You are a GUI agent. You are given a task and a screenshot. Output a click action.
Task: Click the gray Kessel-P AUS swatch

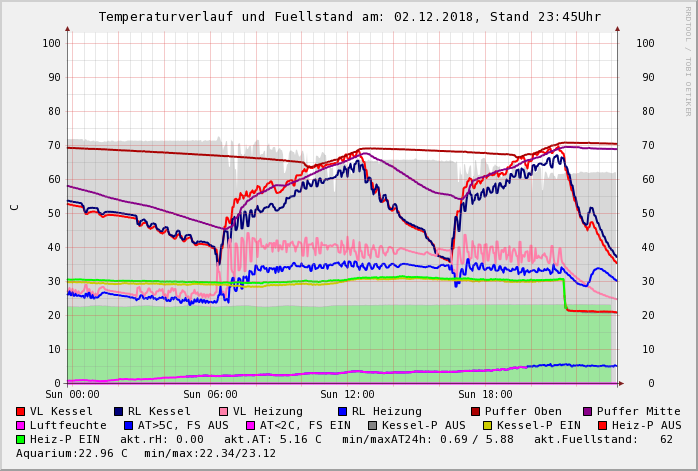coord(372,425)
